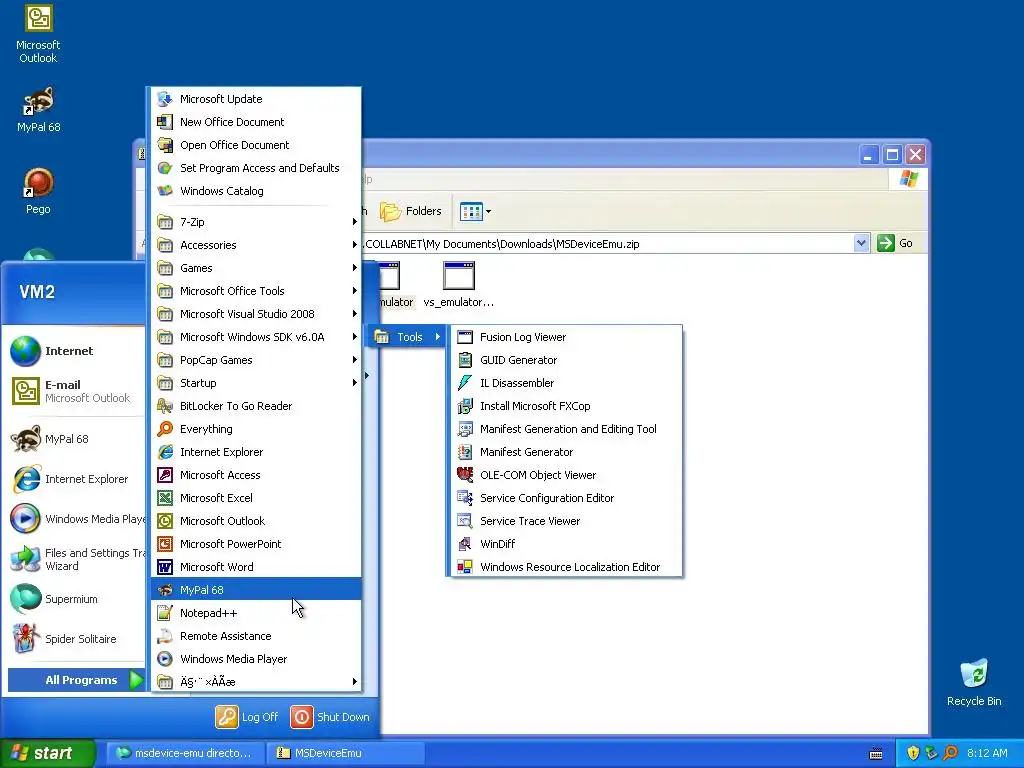
Task: Open pinned E-mail Microsoft Outlook item
Action: point(75,391)
